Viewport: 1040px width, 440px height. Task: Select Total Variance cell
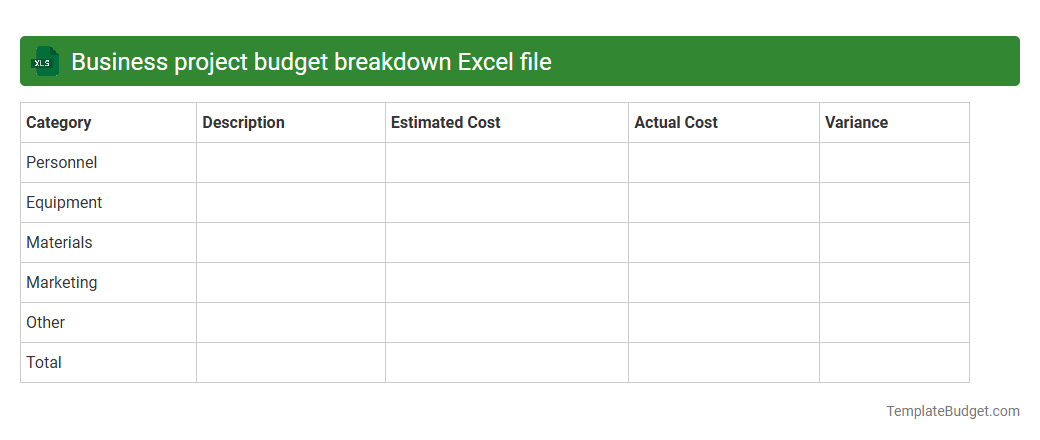tap(895, 362)
